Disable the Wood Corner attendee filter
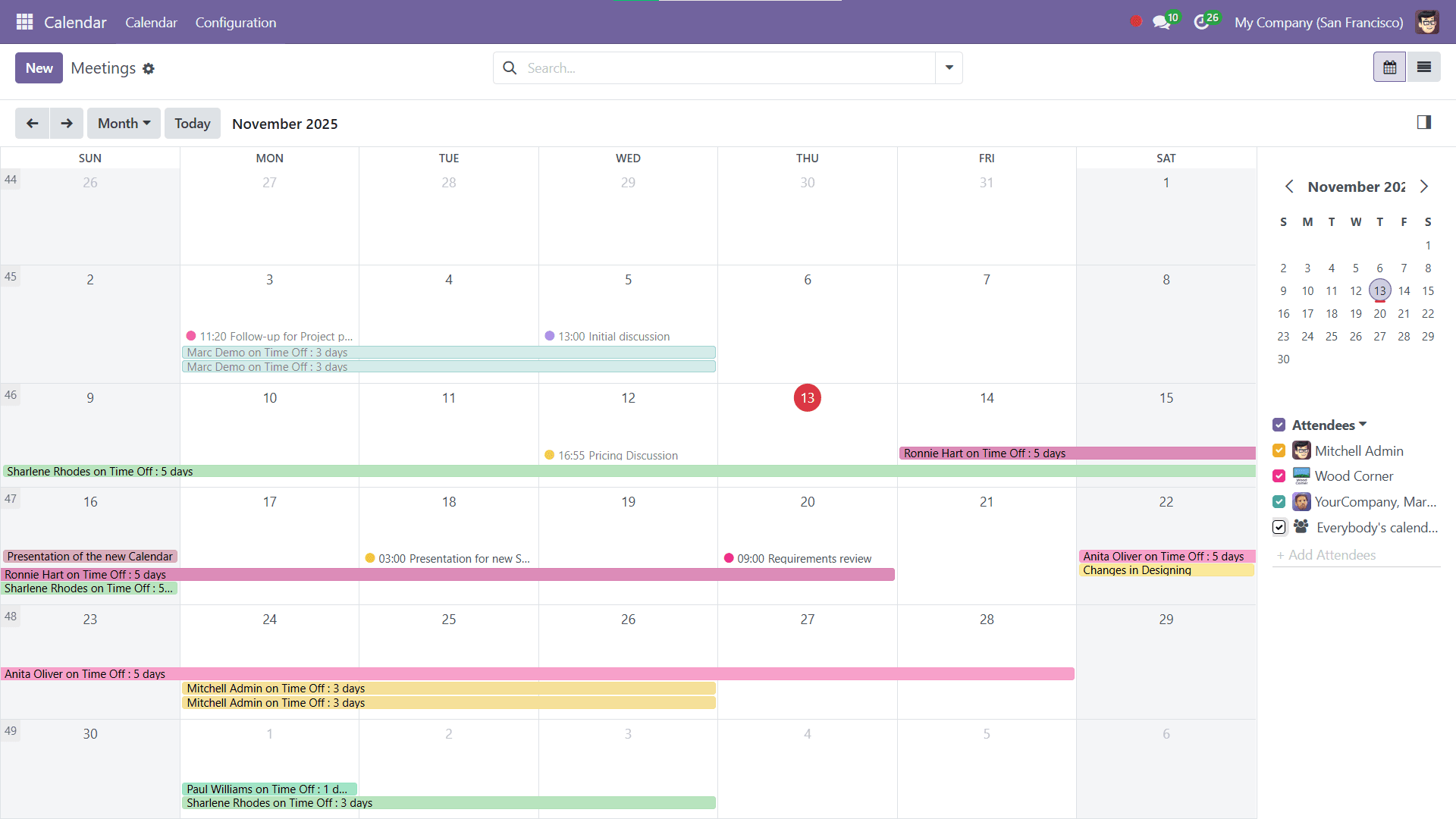Viewport: 1456px width, 819px height. point(1279,475)
